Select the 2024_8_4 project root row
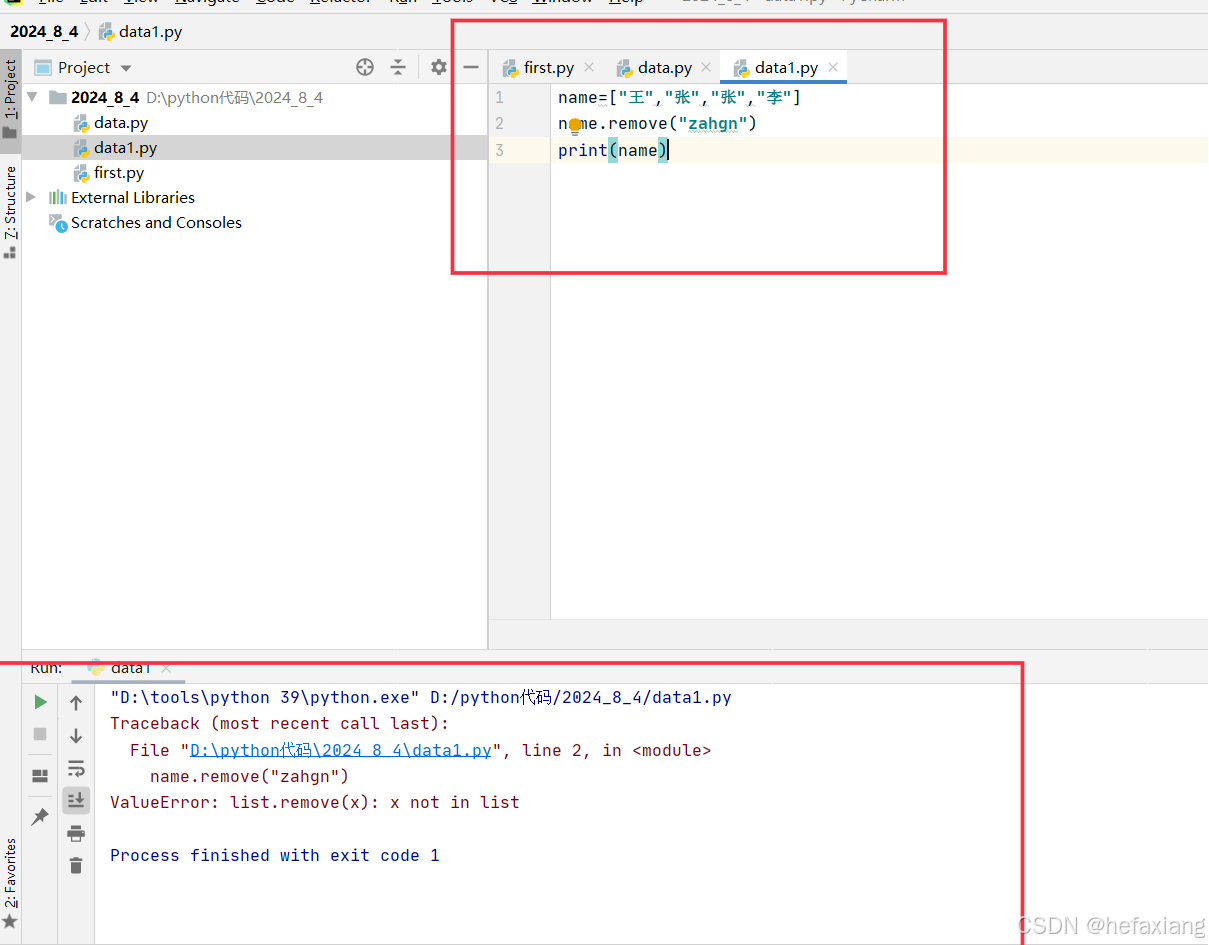 (x=254, y=97)
